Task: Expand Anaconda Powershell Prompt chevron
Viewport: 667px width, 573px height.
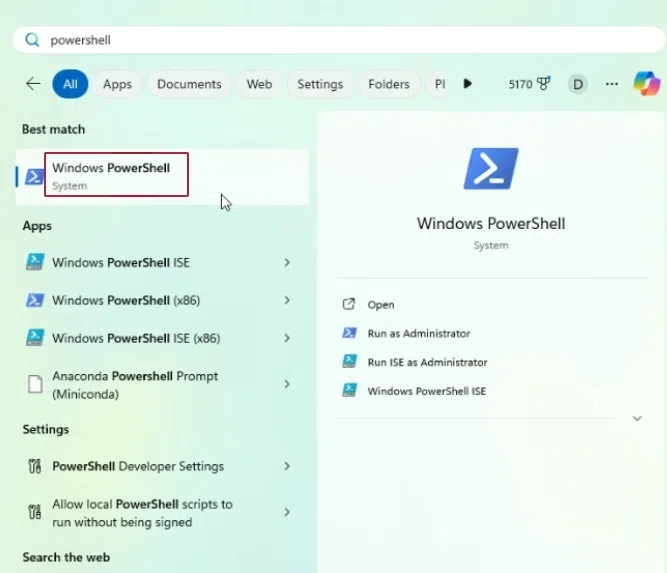Action: coord(287,384)
